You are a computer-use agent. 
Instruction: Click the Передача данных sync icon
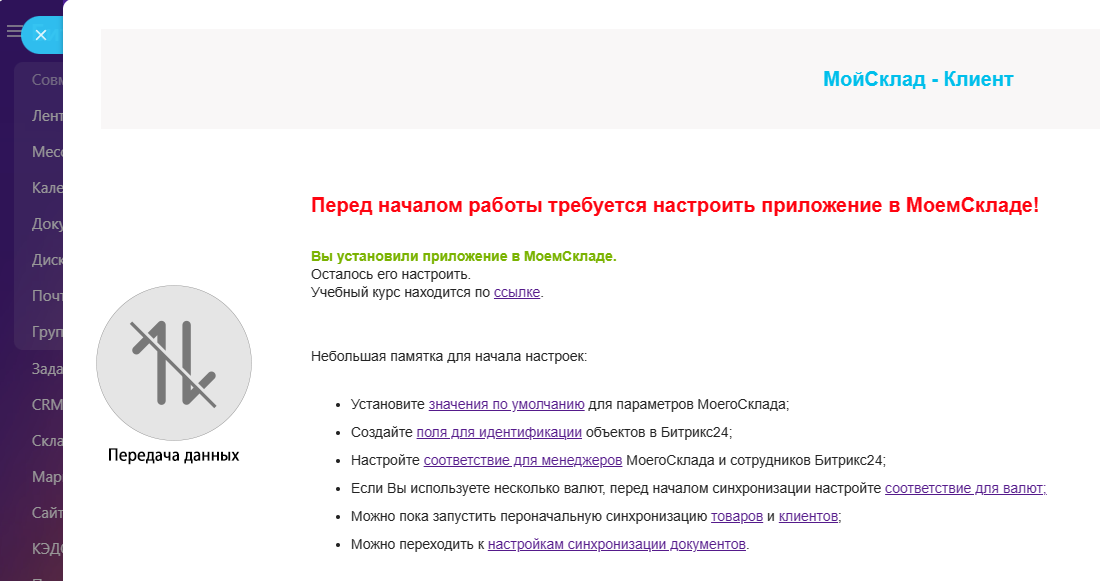174,363
